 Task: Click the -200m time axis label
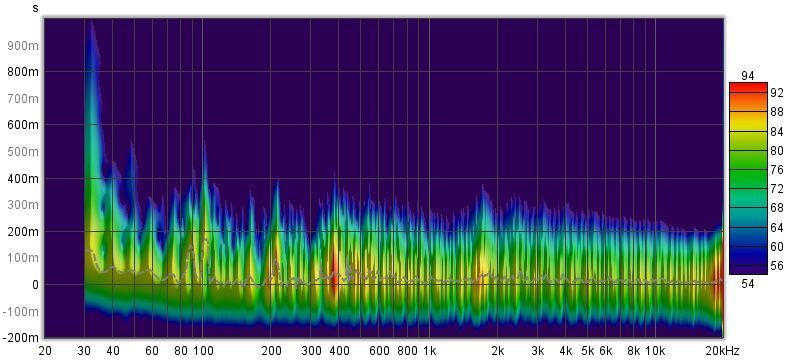point(21,338)
